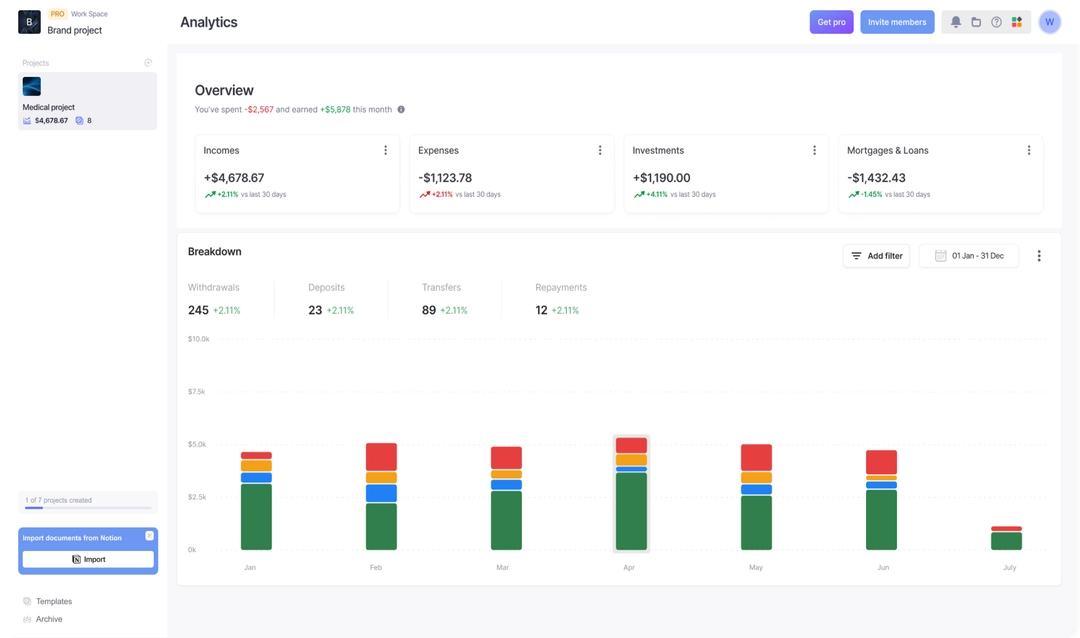Open the help question mark icon
The height and width of the screenshot is (638, 1080).
996,22
